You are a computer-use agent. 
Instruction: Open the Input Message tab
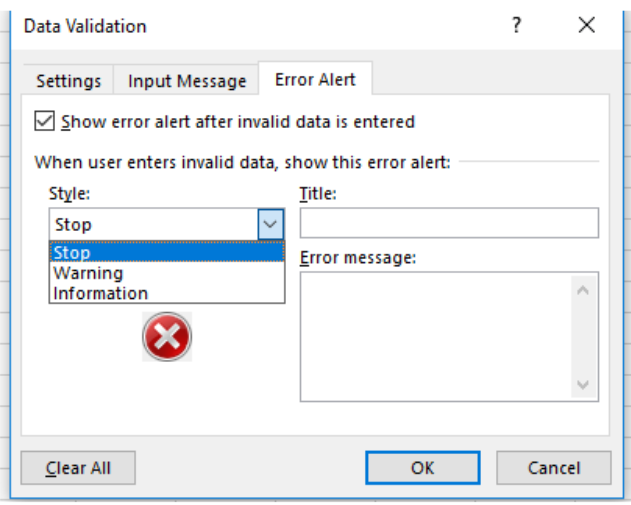click(x=187, y=81)
